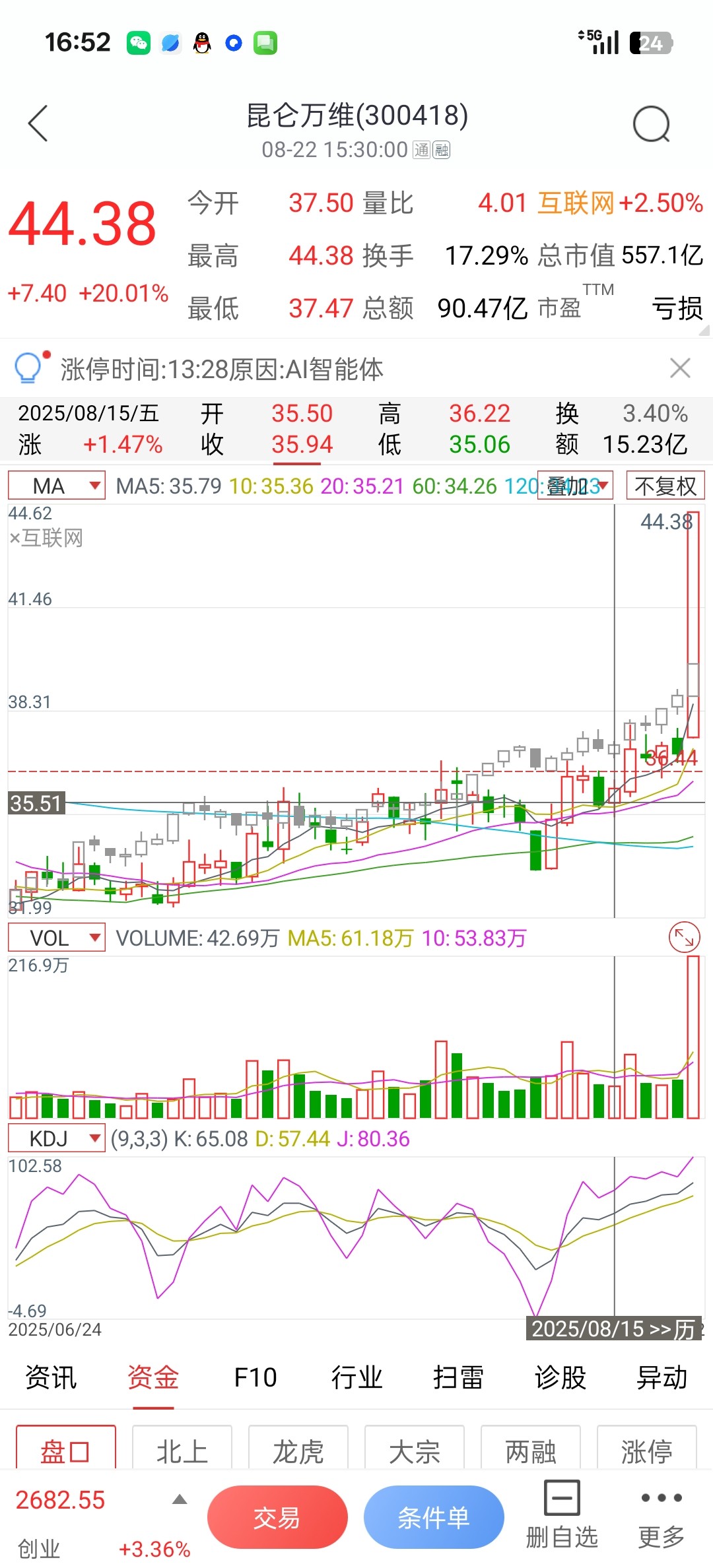Toggle the 不复权 adjustment setting

pos(665,486)
